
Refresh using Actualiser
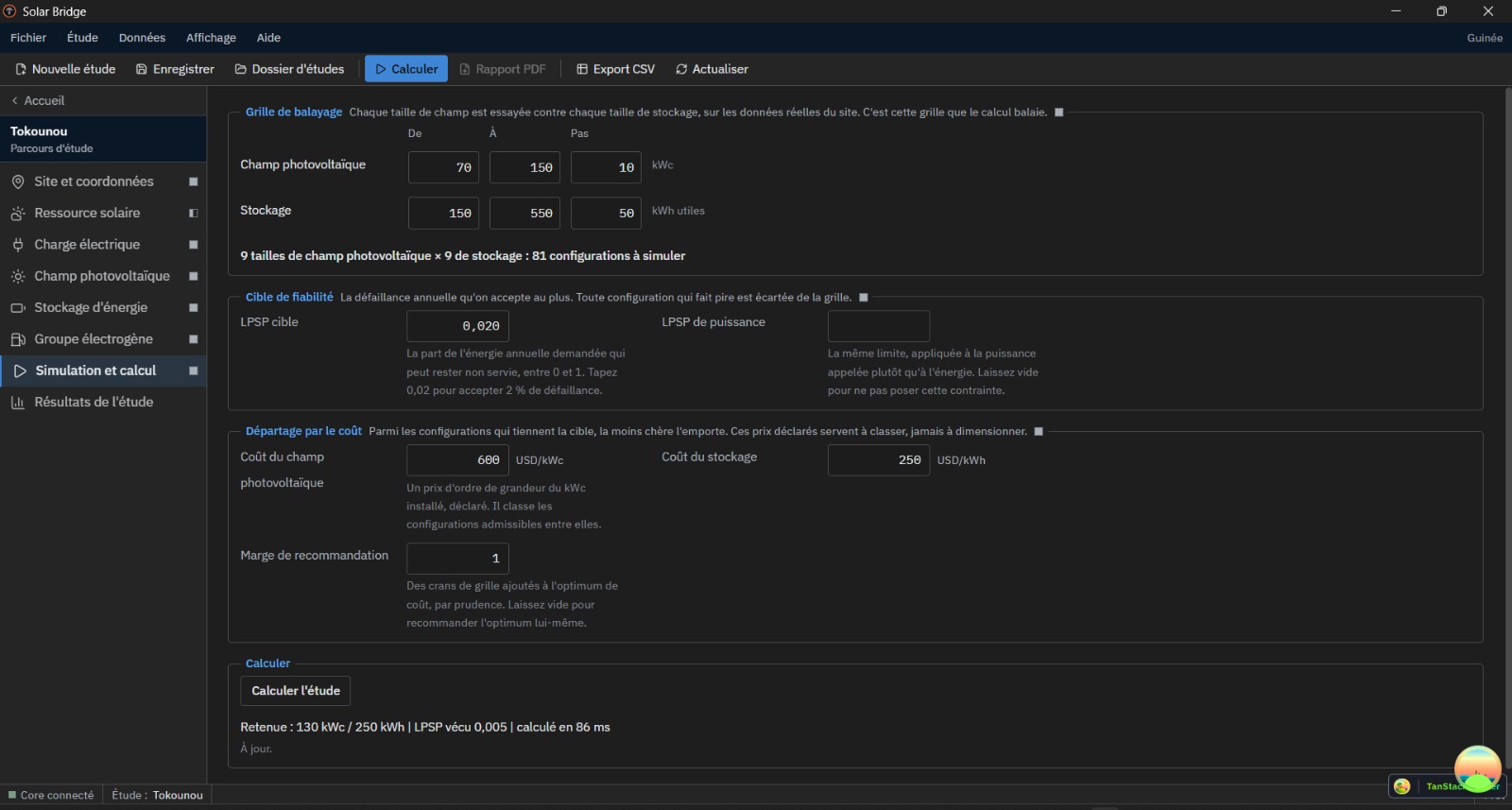coord(712,69)
